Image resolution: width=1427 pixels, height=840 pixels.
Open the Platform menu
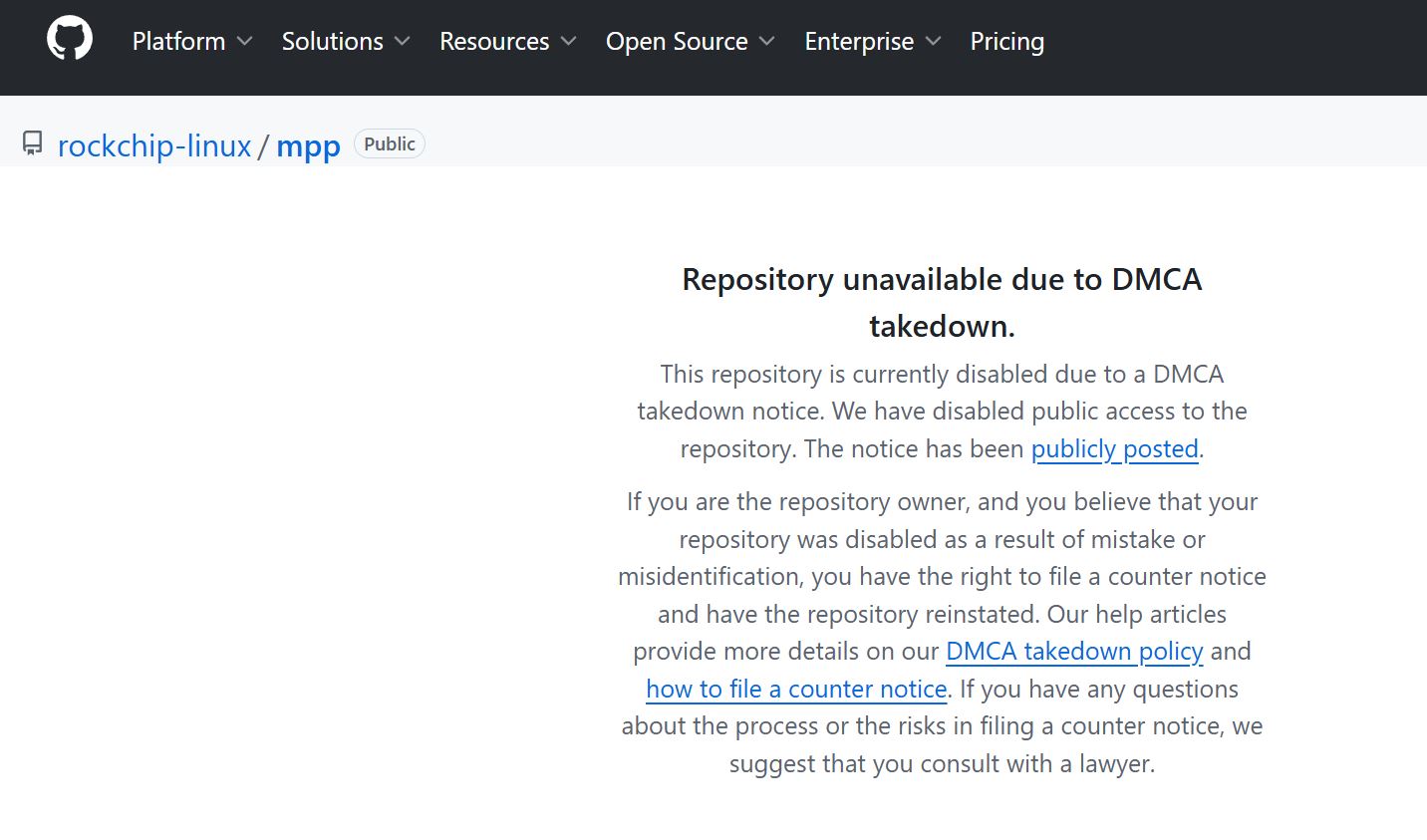177,41
